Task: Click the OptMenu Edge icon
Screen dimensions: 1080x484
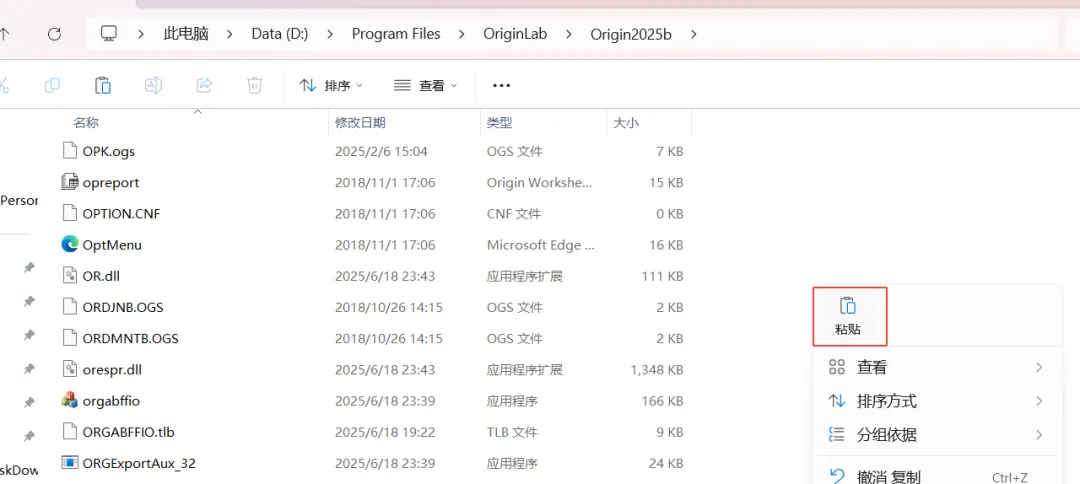Action: [x=69, y=244]
